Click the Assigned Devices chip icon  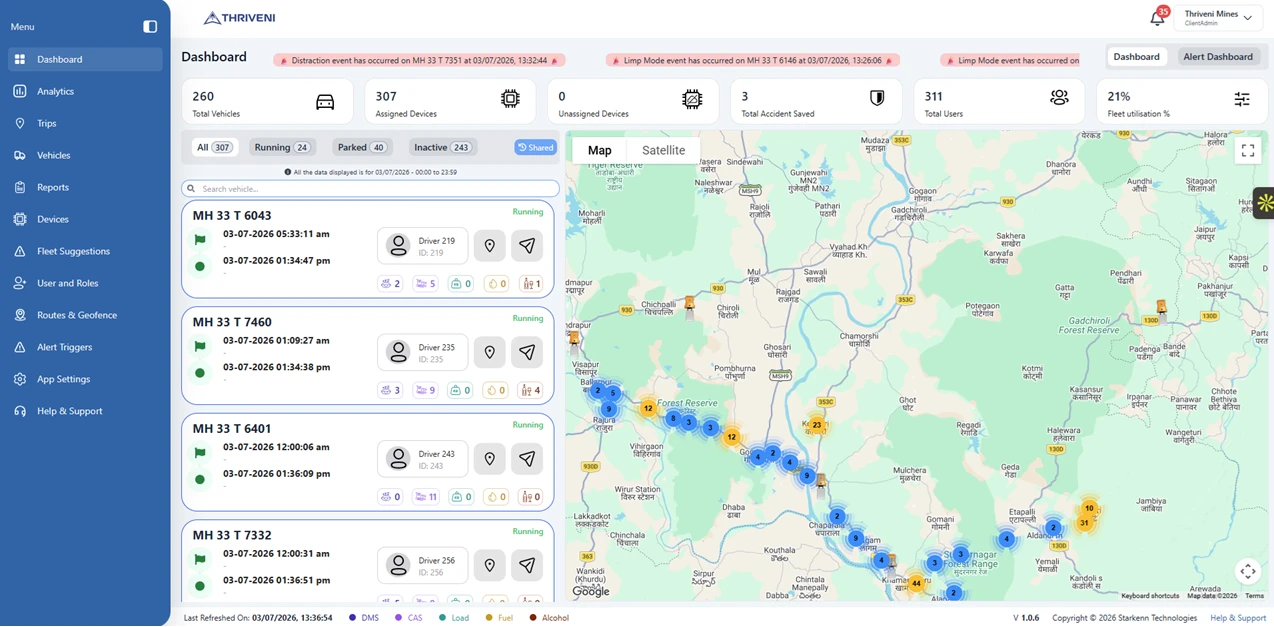pyautogui.click(x=510, y=98)
